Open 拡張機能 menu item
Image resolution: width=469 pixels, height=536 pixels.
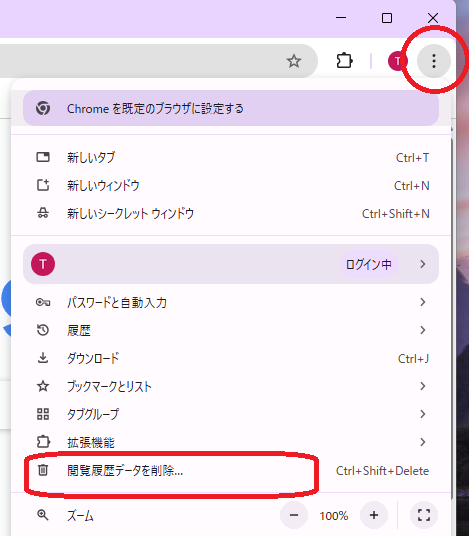point(231,442)
